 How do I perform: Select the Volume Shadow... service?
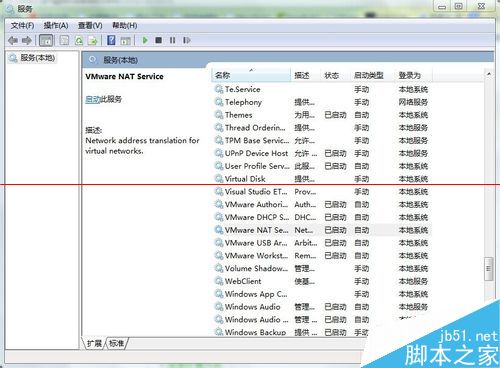[323, 268]
